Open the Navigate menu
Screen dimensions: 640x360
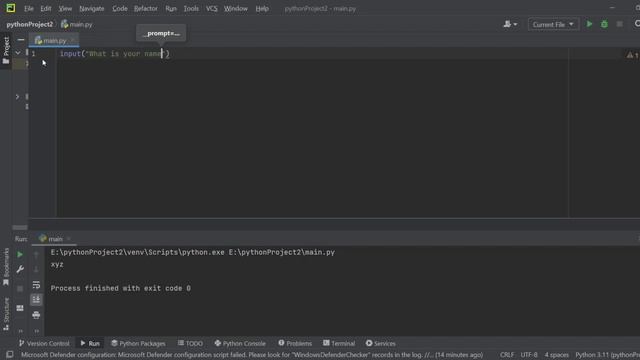[91, 9]
